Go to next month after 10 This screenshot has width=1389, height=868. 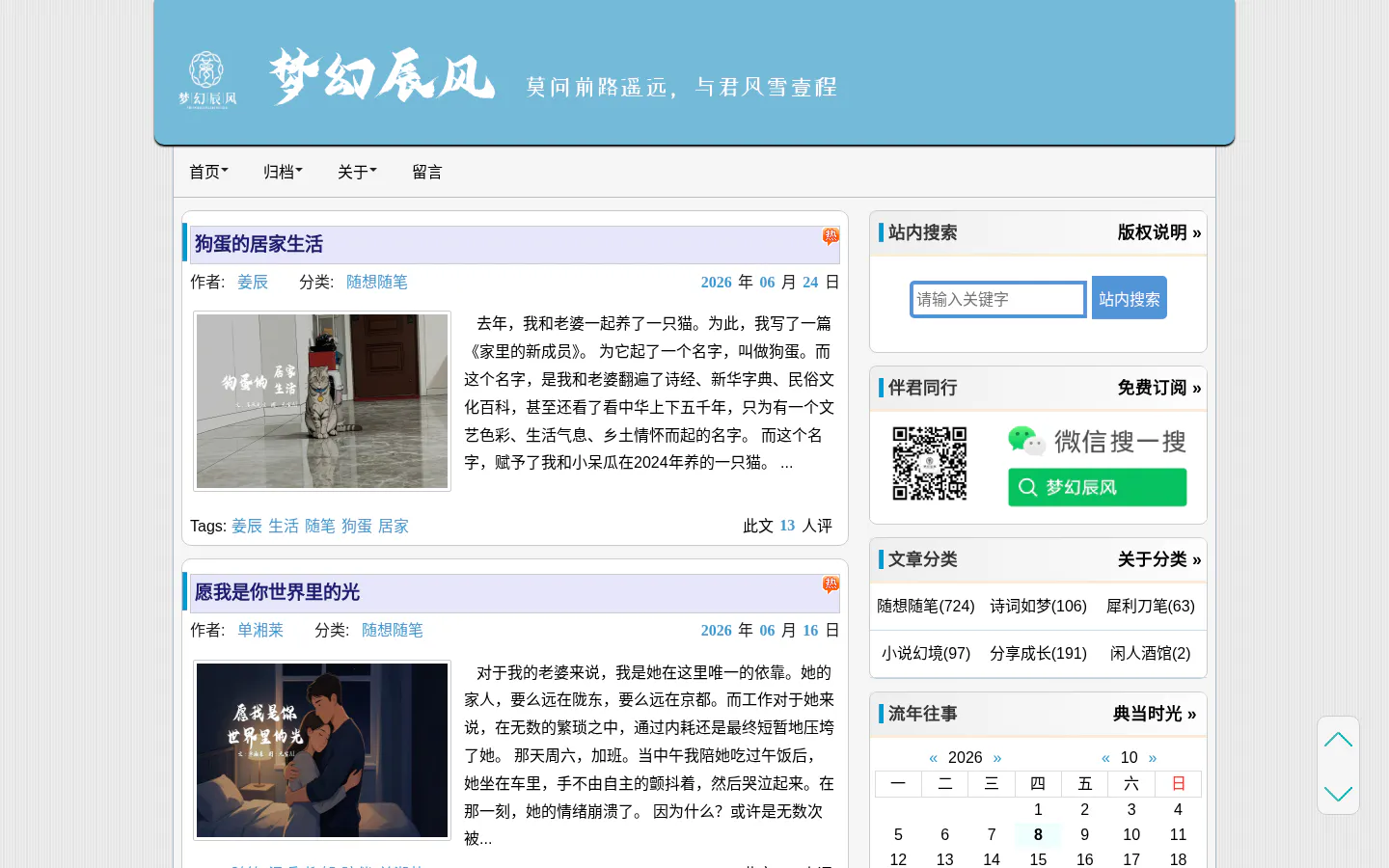[1153, 758]
